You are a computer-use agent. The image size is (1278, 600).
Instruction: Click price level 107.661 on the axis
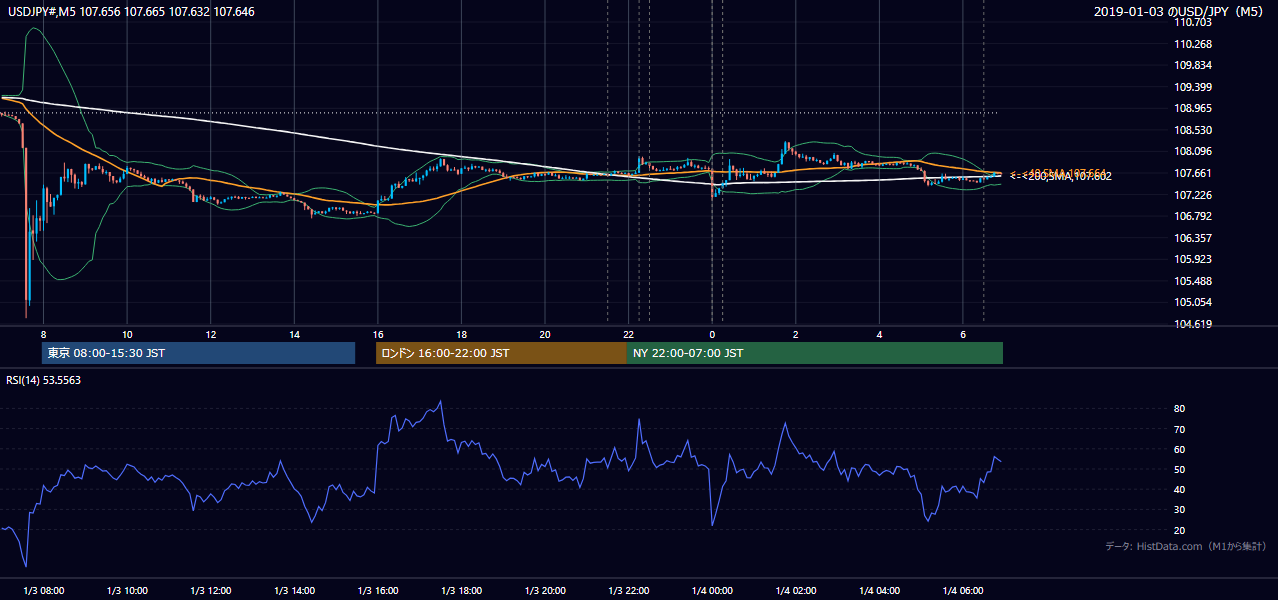(x=1193, y=173)
